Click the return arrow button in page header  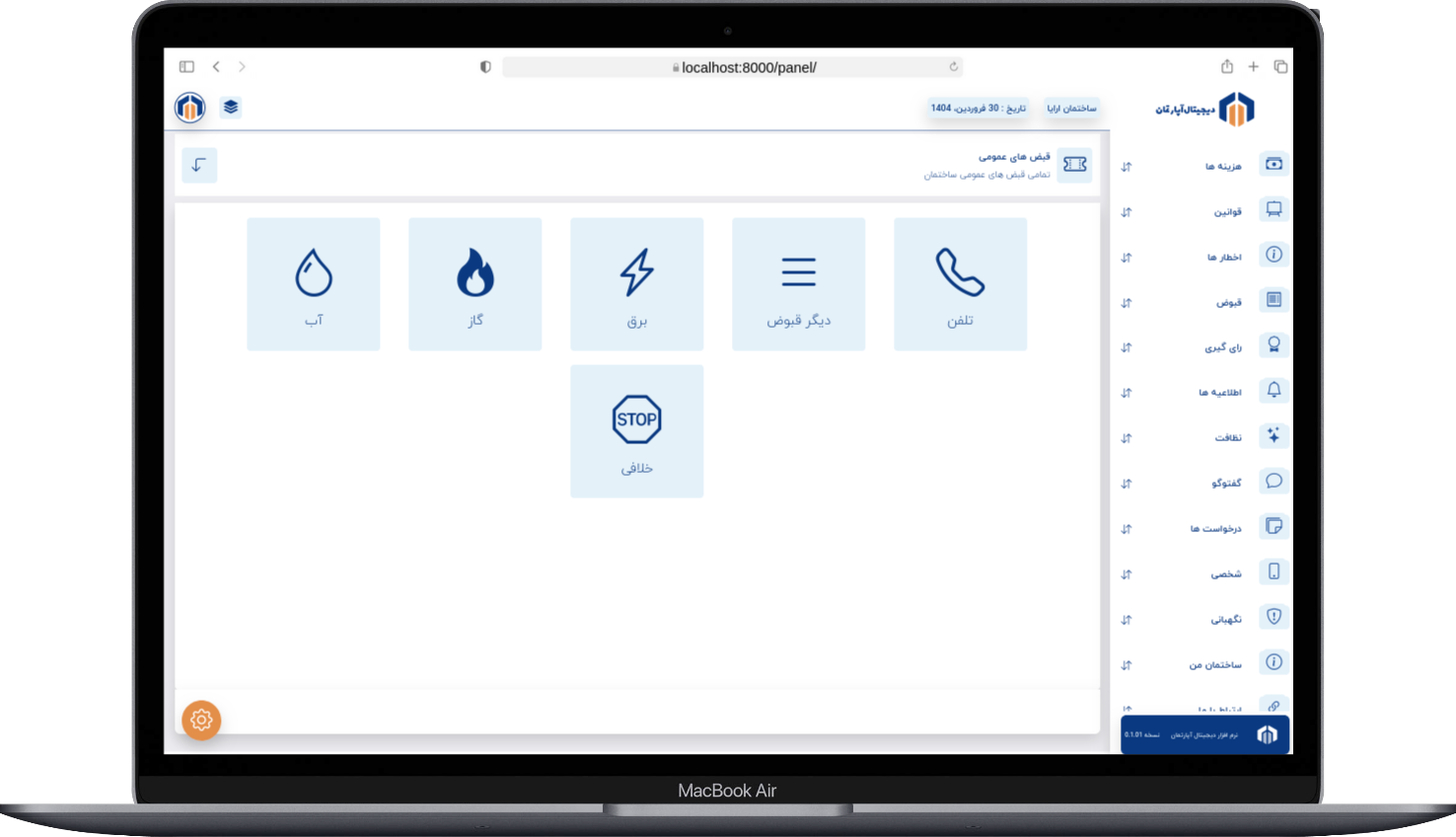[199, 165]
